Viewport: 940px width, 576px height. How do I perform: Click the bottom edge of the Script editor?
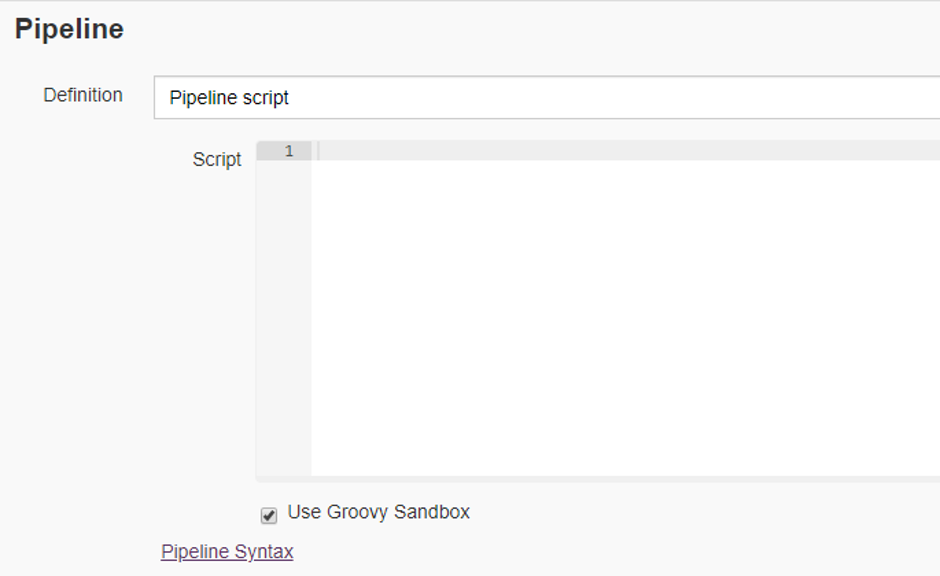pos(600,474)
